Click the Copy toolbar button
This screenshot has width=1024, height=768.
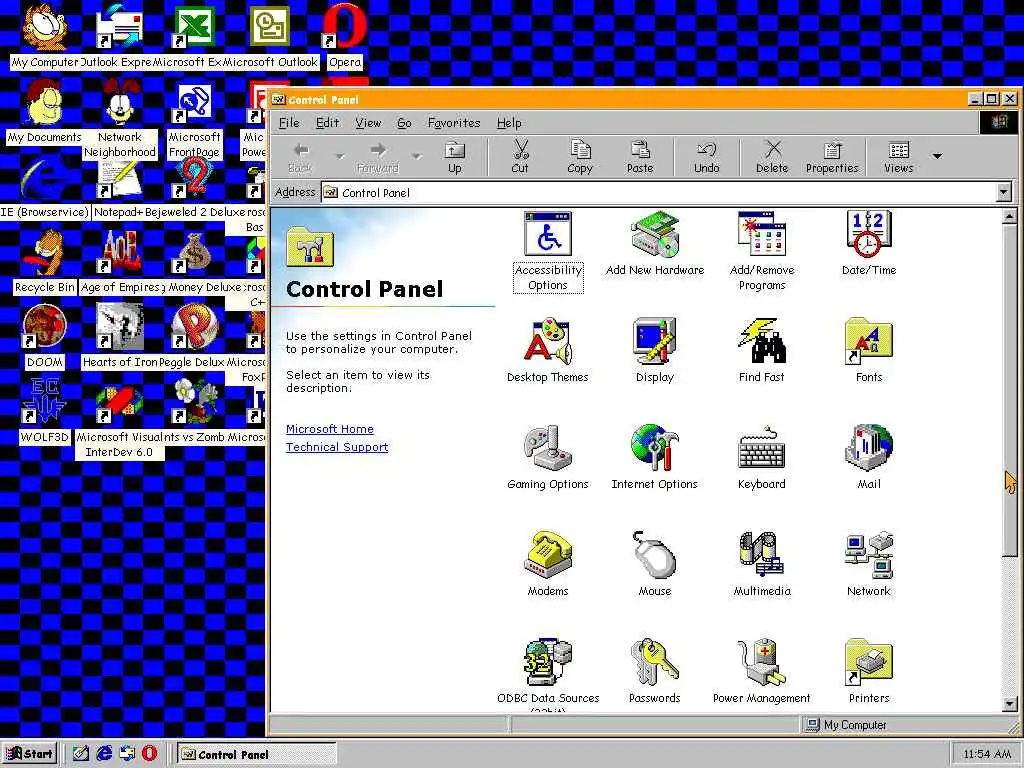coord(580,157)
